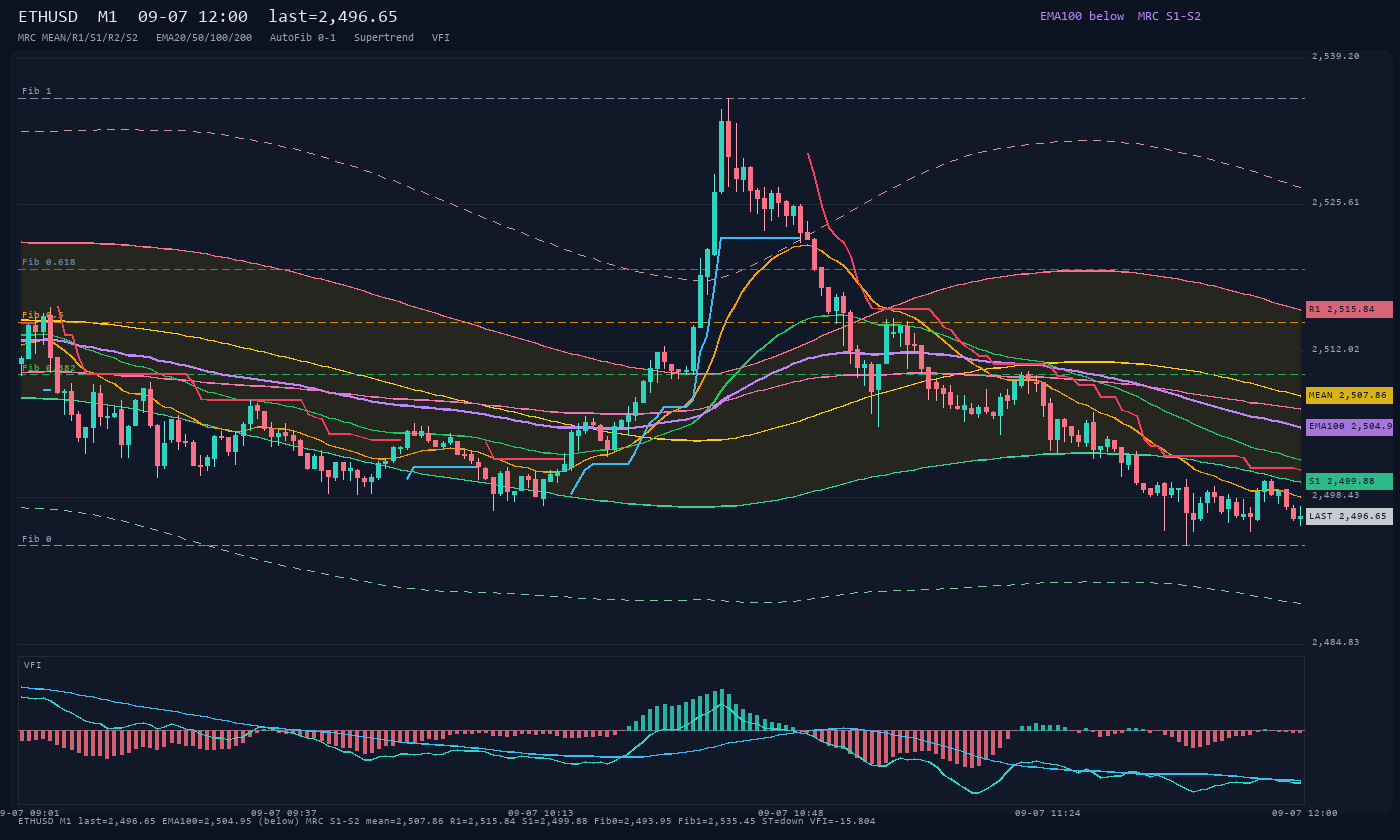Image resolution: width=1400 pixels, height=840 pixels.
Task: Click the M1 timeframe label
Action: coord(108,17)
